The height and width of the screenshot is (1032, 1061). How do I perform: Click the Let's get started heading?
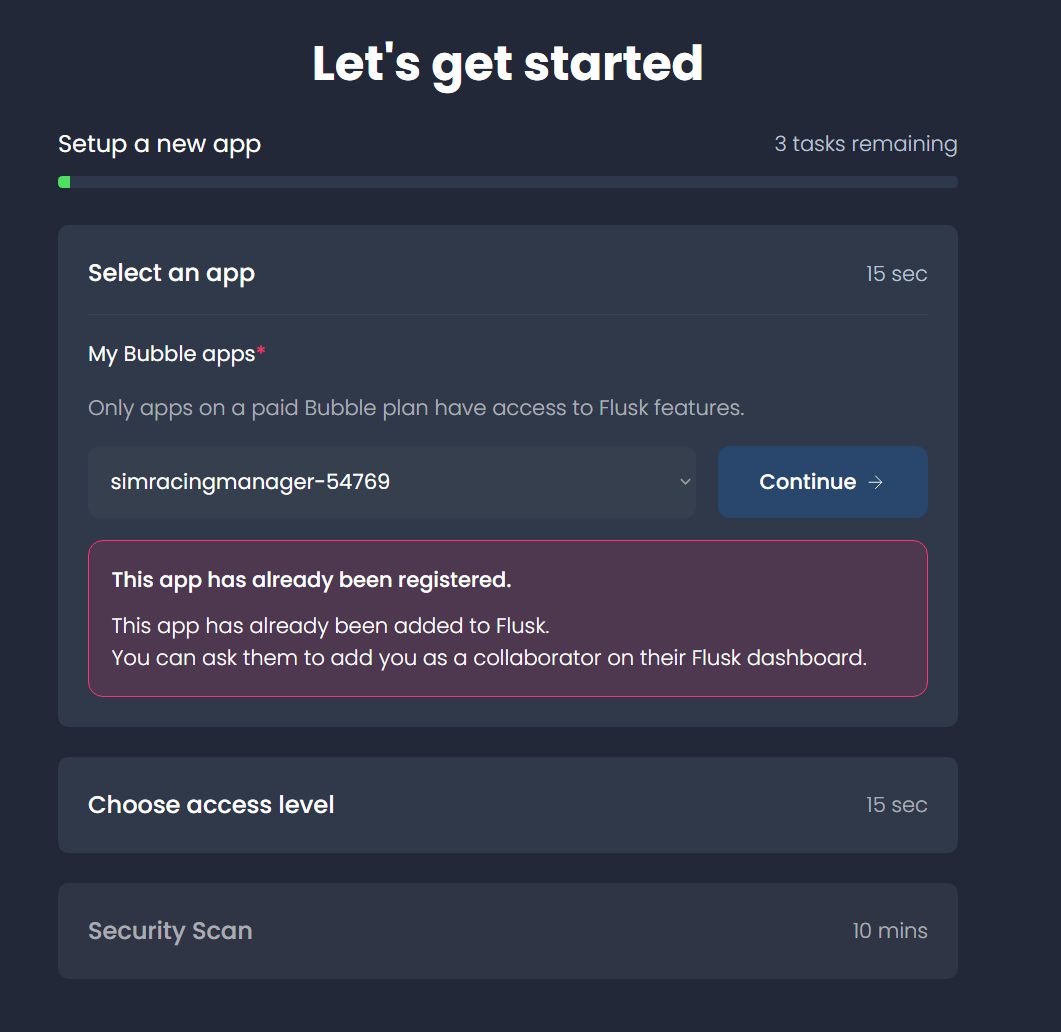pos(508,62)
